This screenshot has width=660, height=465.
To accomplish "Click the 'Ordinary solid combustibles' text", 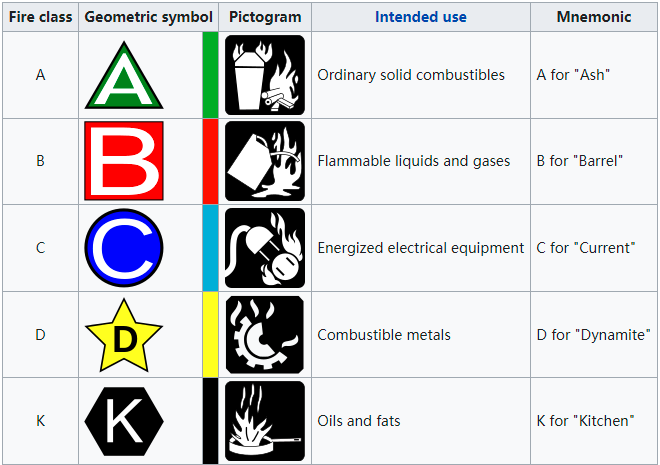I will 411,75.
